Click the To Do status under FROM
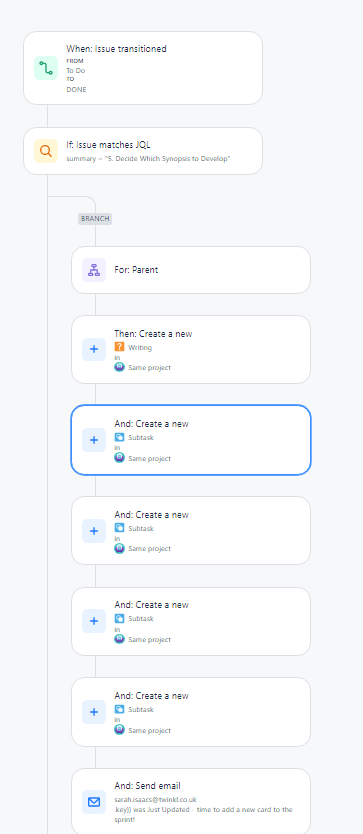Image resolution: width=363 pixels, height=834 pixels. 76,70
